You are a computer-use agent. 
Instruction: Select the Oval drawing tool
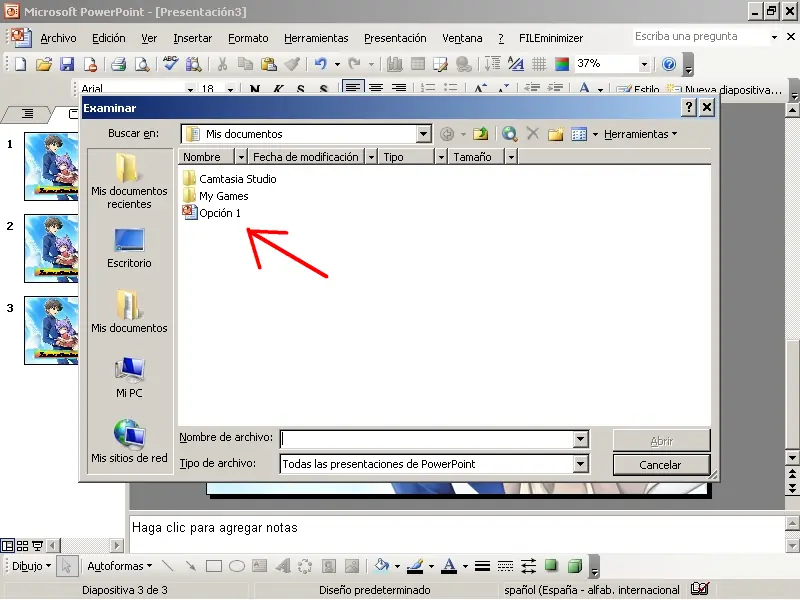coord(237,566)
